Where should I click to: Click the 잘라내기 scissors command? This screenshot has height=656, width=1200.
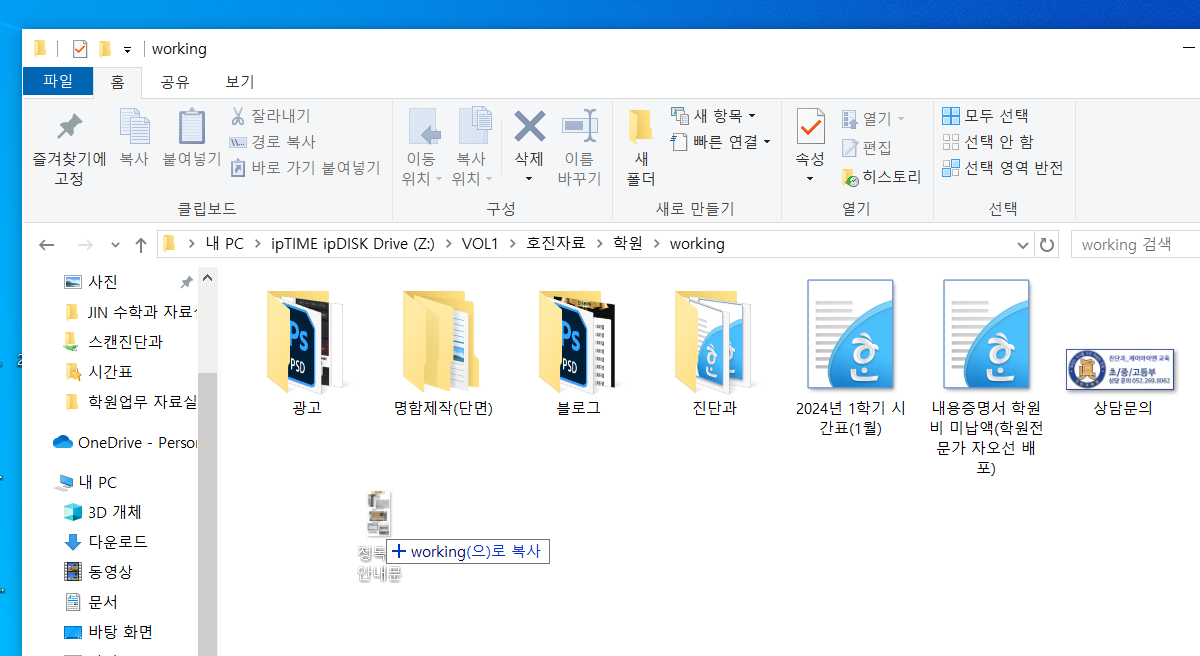tap(271, 116)
